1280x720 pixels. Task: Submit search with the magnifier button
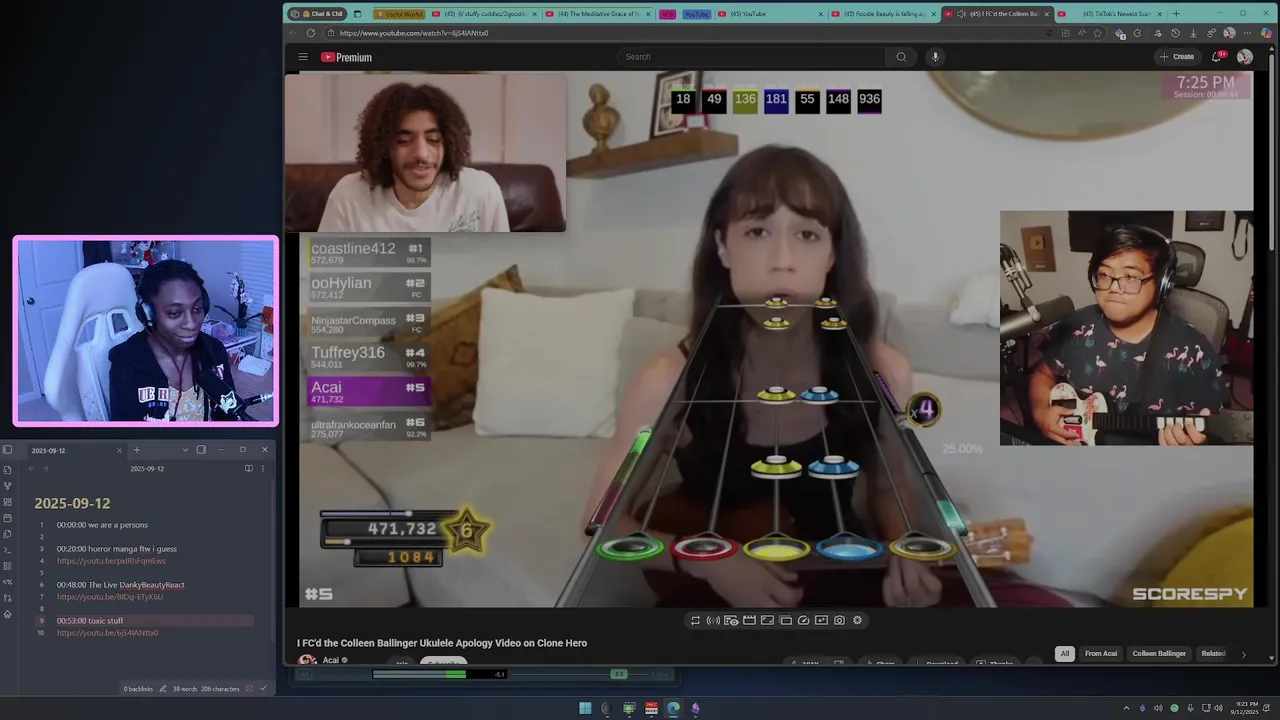coord(901,57)
